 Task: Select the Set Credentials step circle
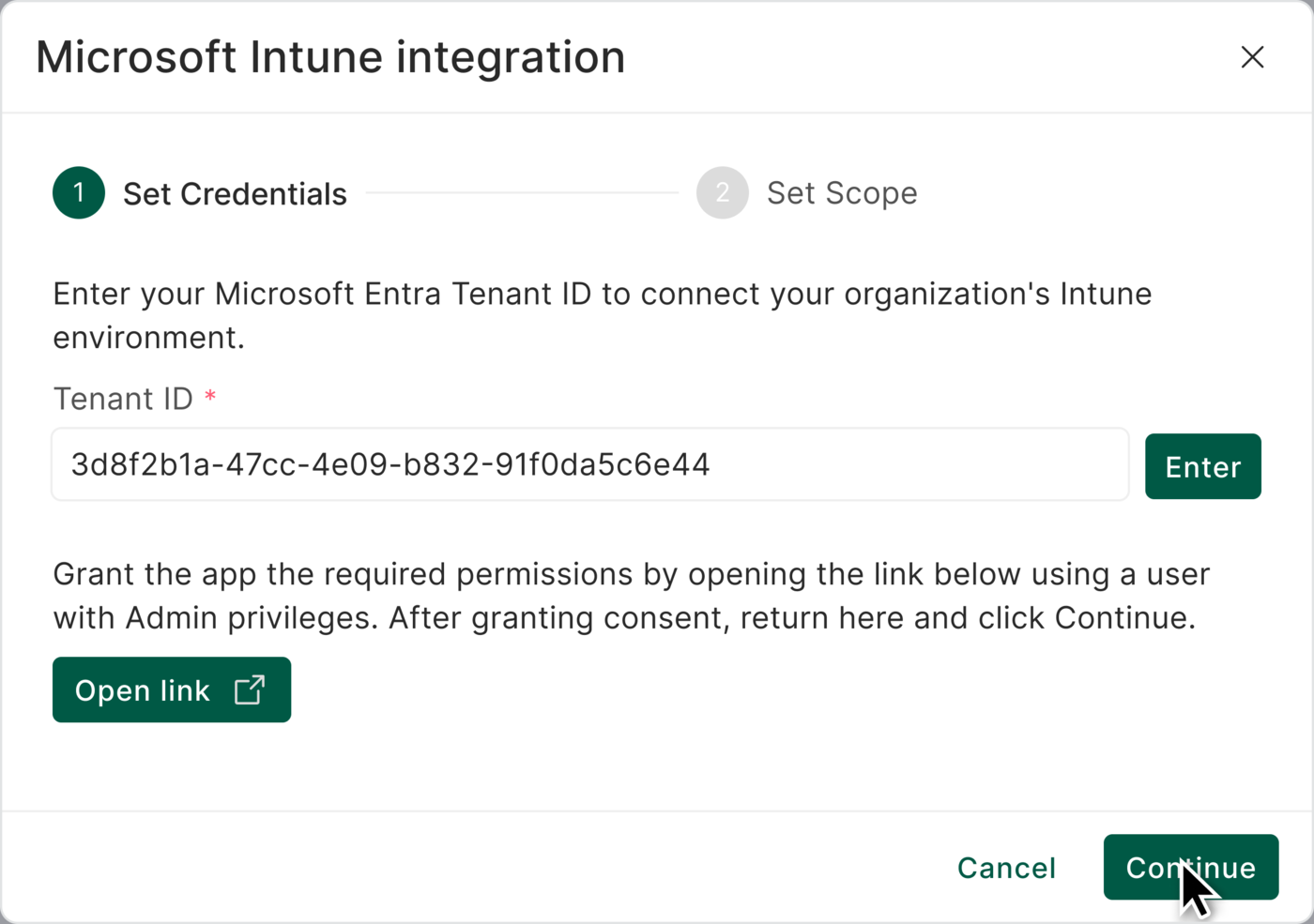(x=79, y=192)
